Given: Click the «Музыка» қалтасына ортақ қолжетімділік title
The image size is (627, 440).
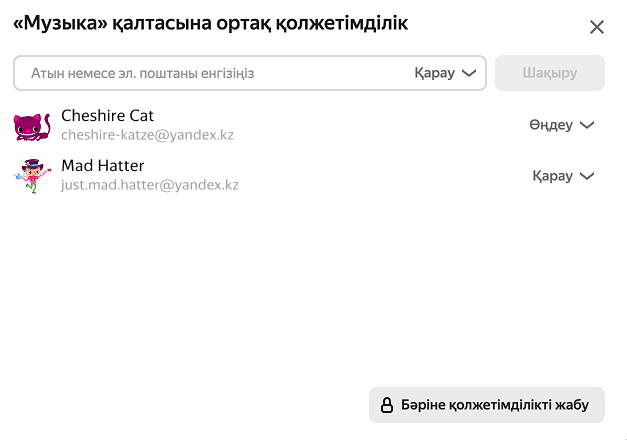Looking at the screenshot, I should pyautogui.click(x=210, y=23).
